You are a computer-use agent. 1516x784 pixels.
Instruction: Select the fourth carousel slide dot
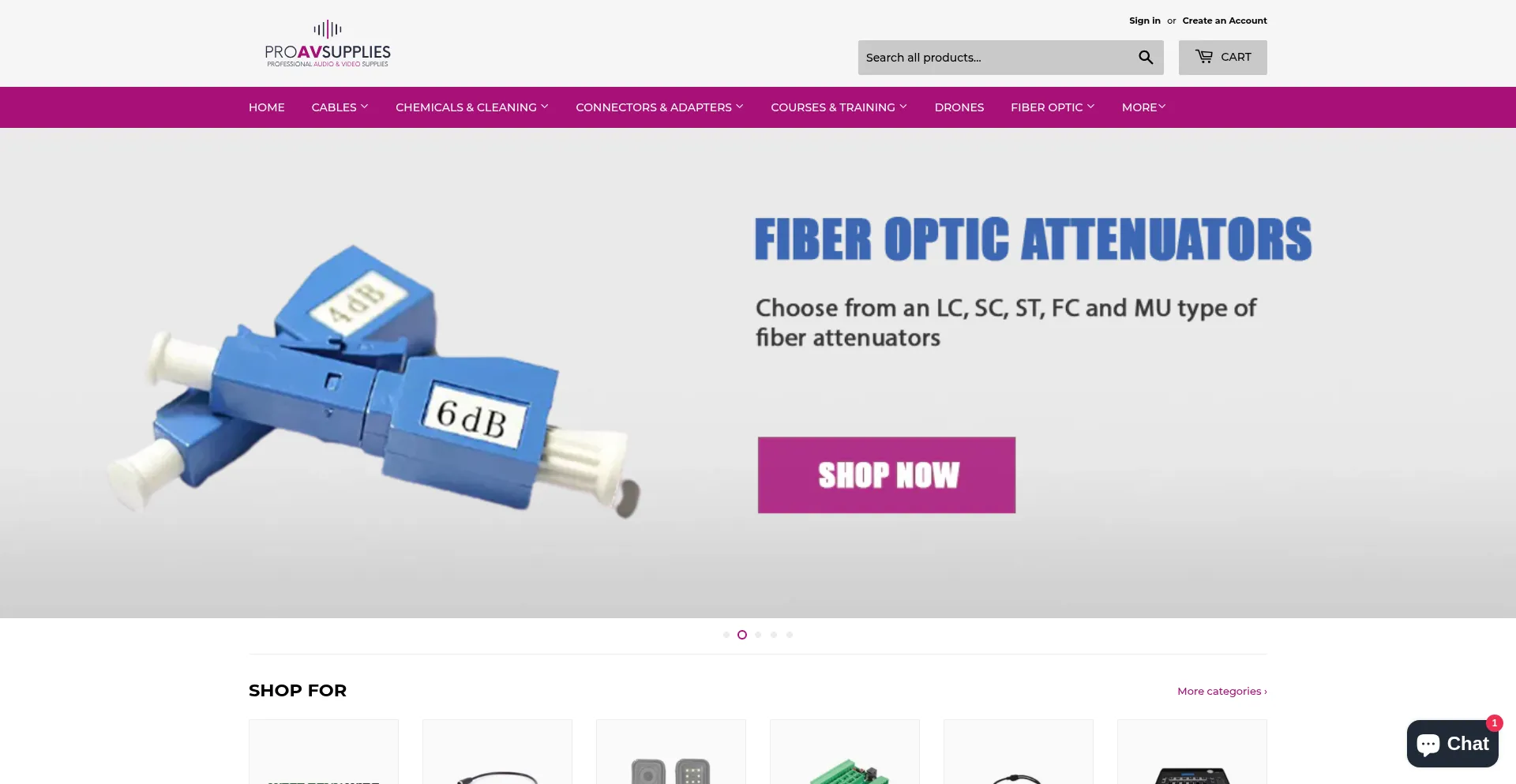[x=774, y=635]
